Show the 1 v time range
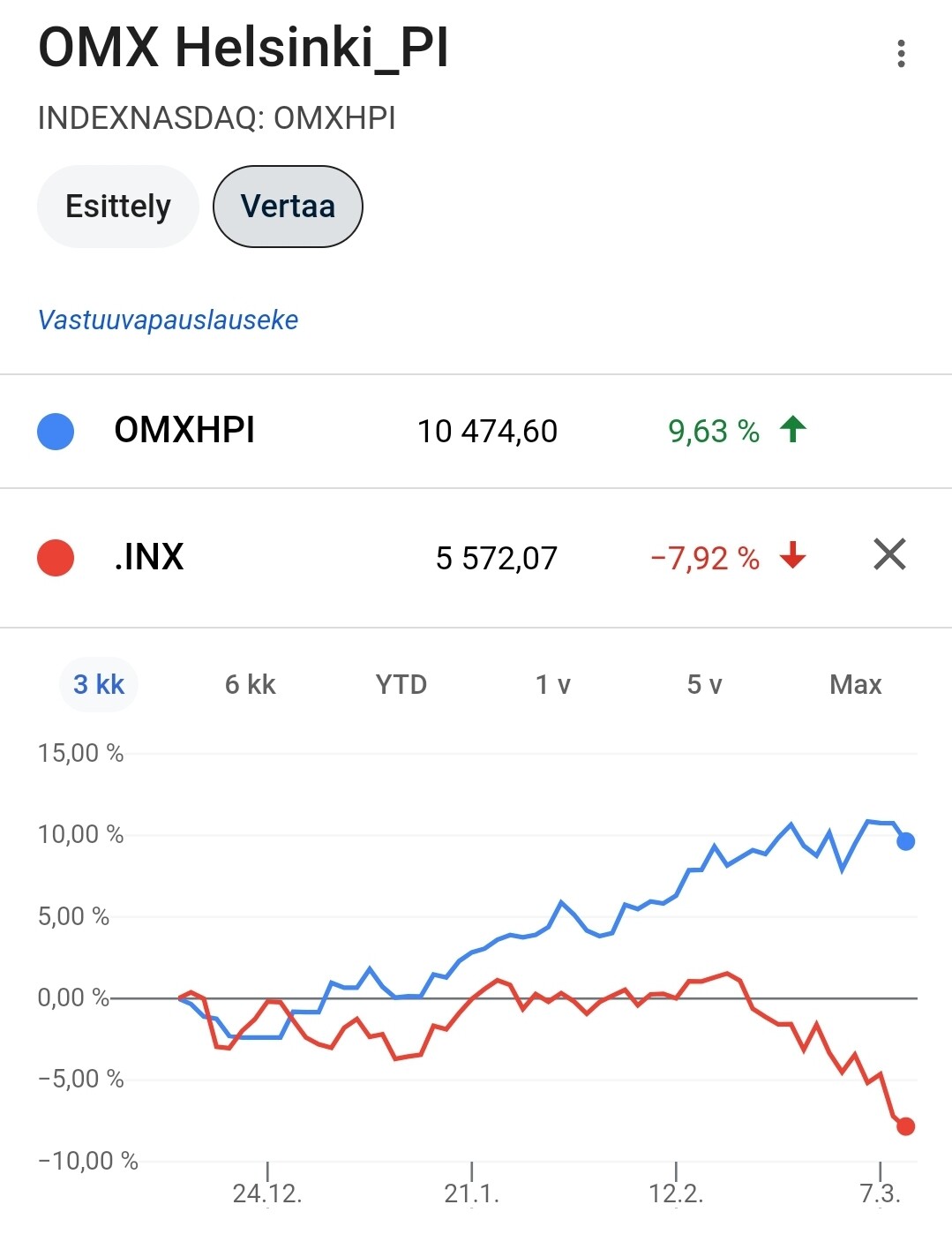 553,684
